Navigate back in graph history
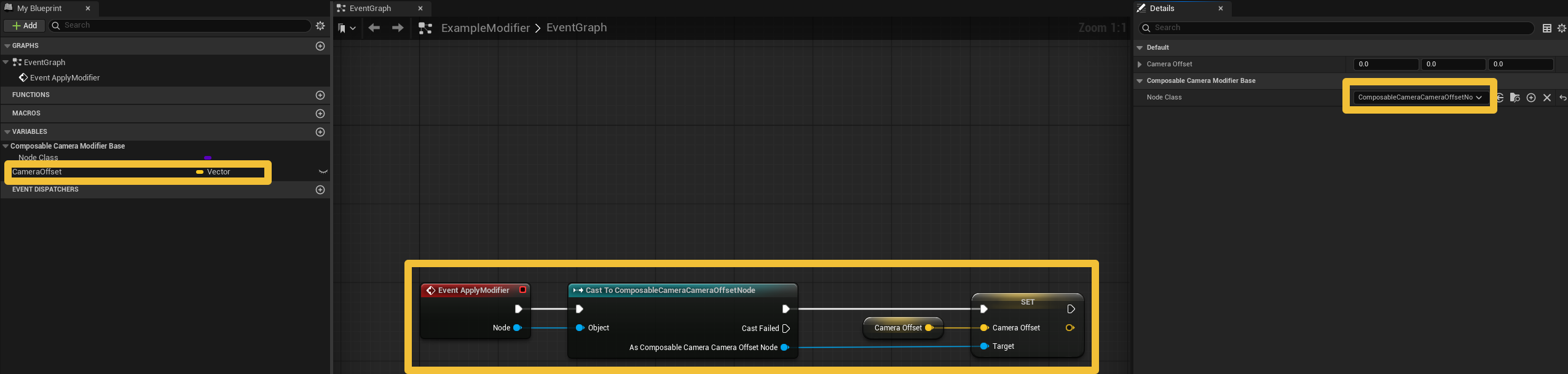 [374, 28]
